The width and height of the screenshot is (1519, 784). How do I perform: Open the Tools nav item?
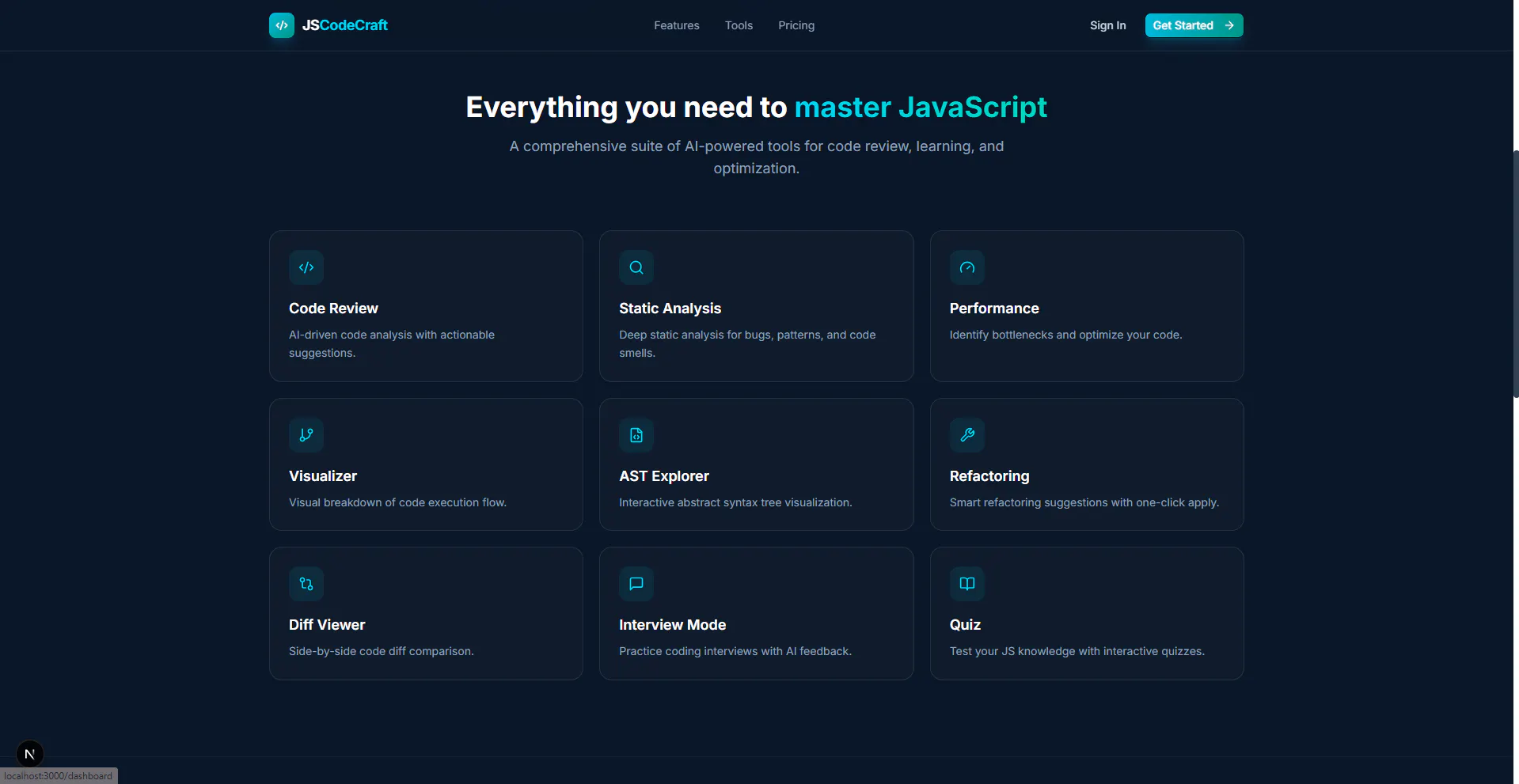click(x=739, y=25)
